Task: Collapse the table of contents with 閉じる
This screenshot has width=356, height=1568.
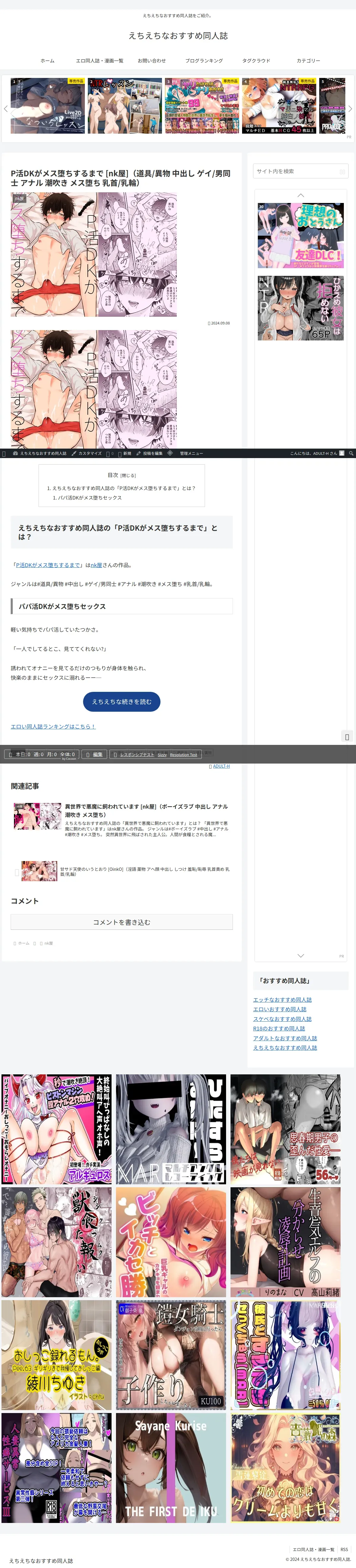Action: point(128,475)
